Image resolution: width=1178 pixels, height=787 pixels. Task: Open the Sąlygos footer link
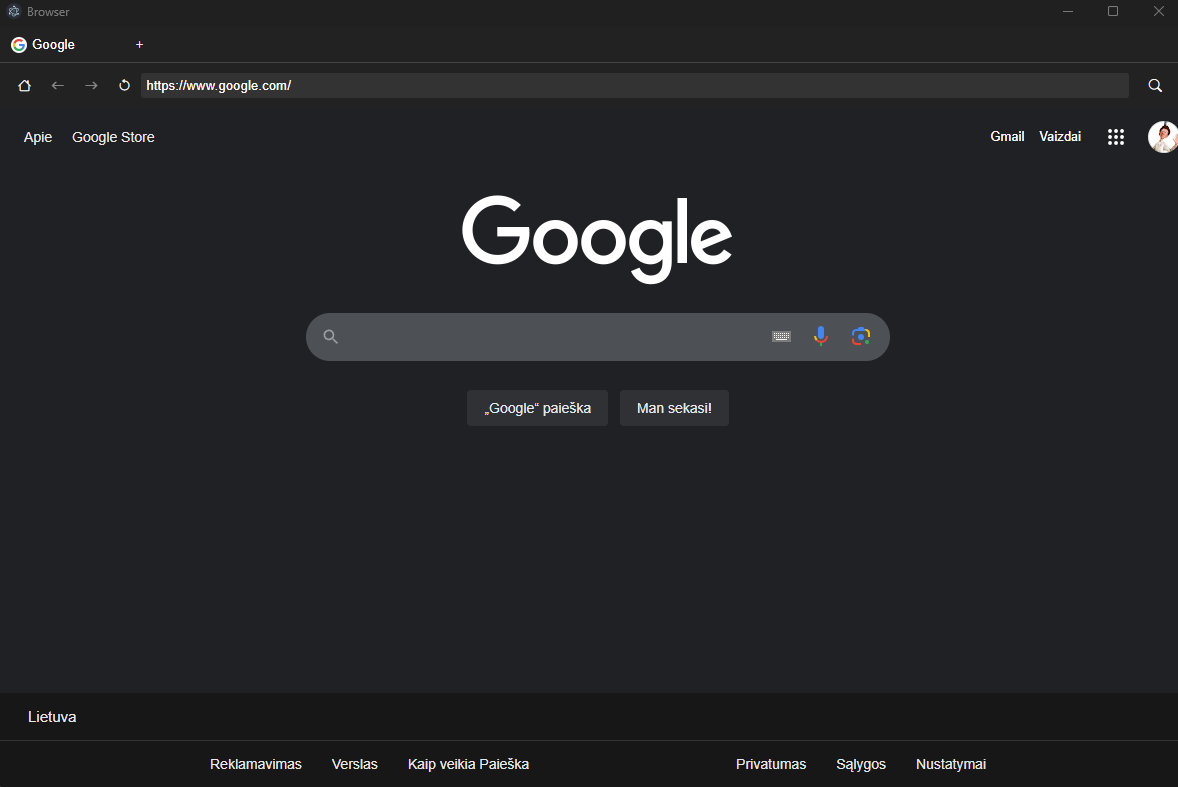(861, 764)
